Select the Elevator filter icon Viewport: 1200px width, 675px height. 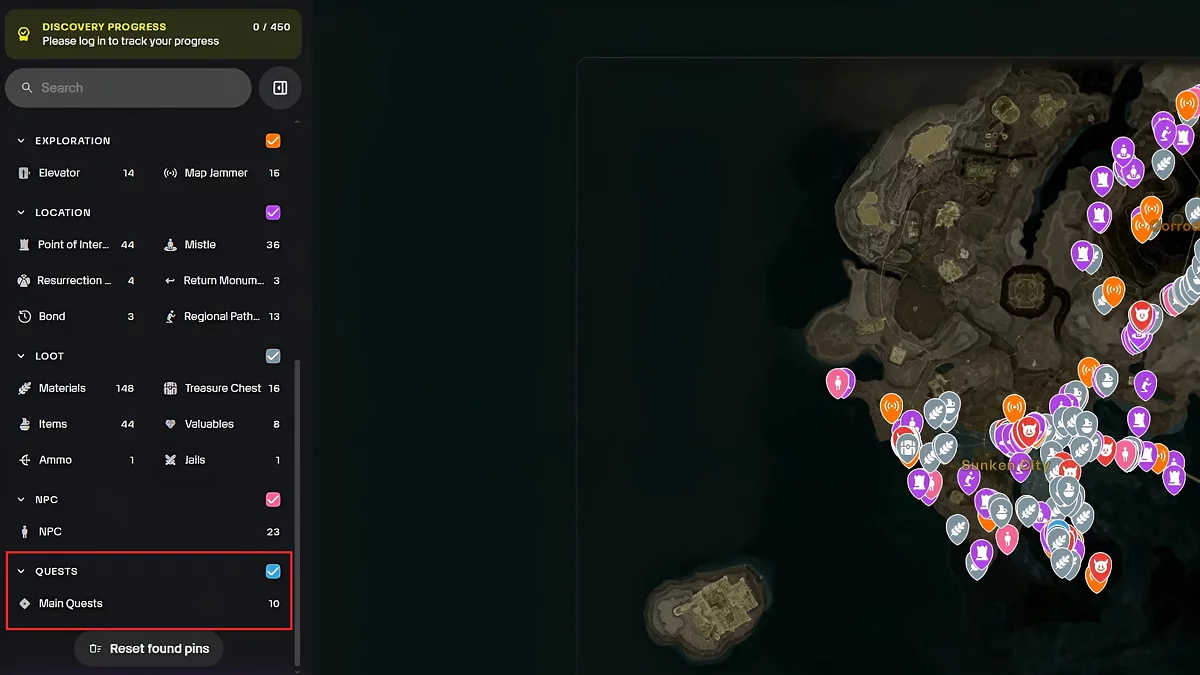[24, 173]
